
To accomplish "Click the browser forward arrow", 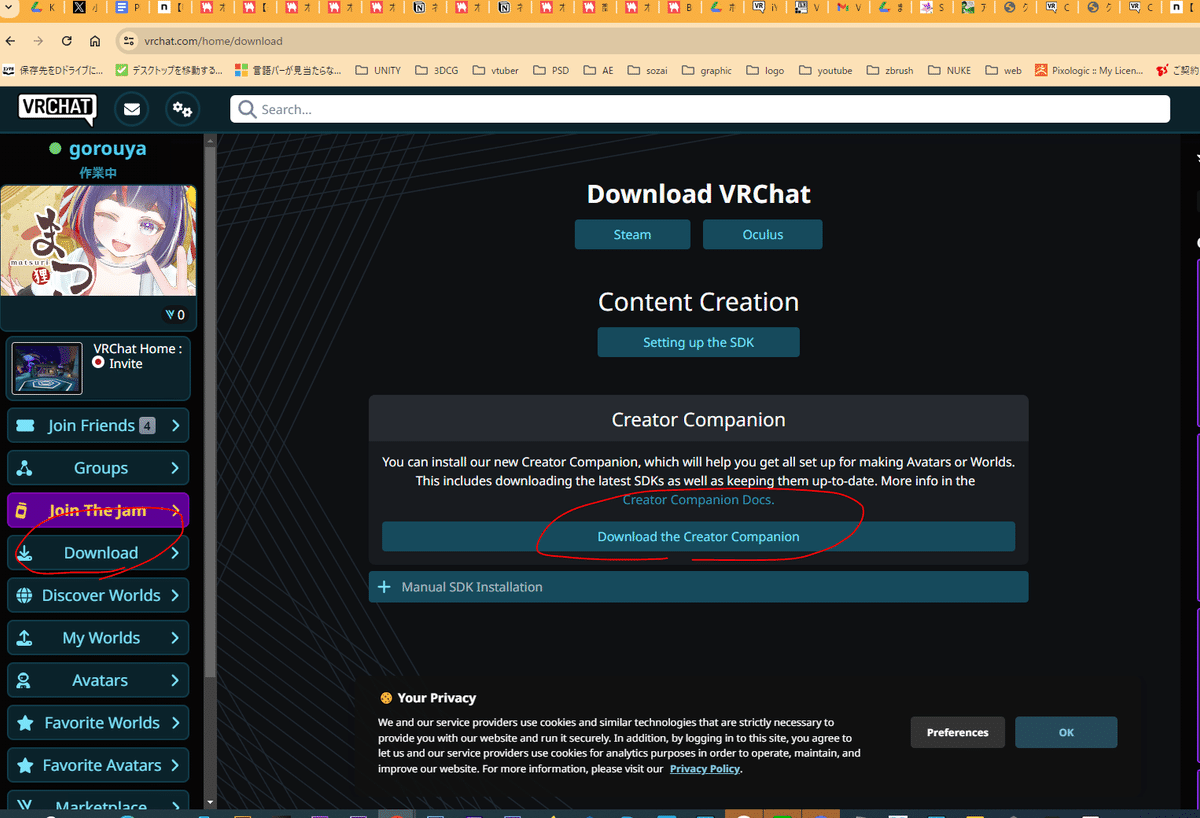I will tap(38, 41).
